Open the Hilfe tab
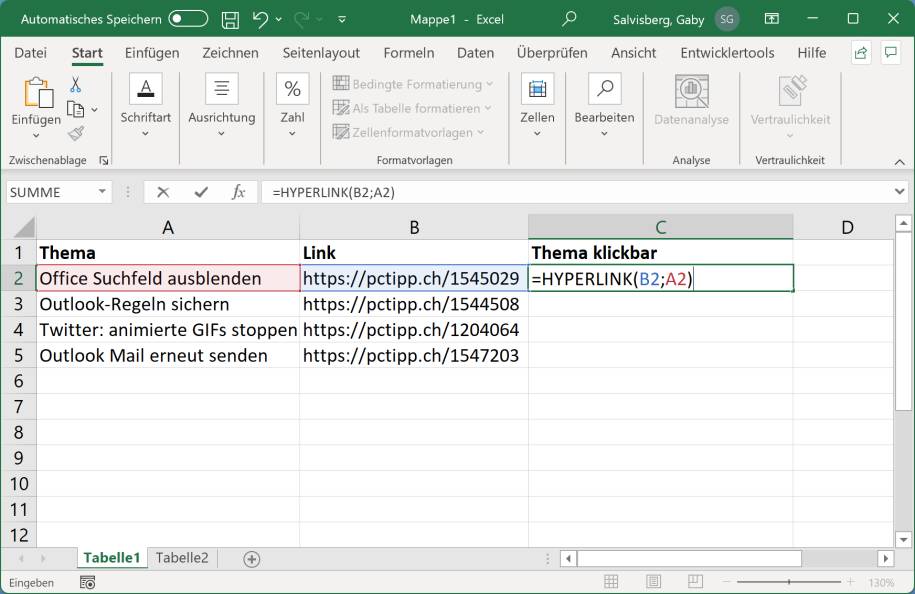 pyautogui.click(x=811, y=53)
